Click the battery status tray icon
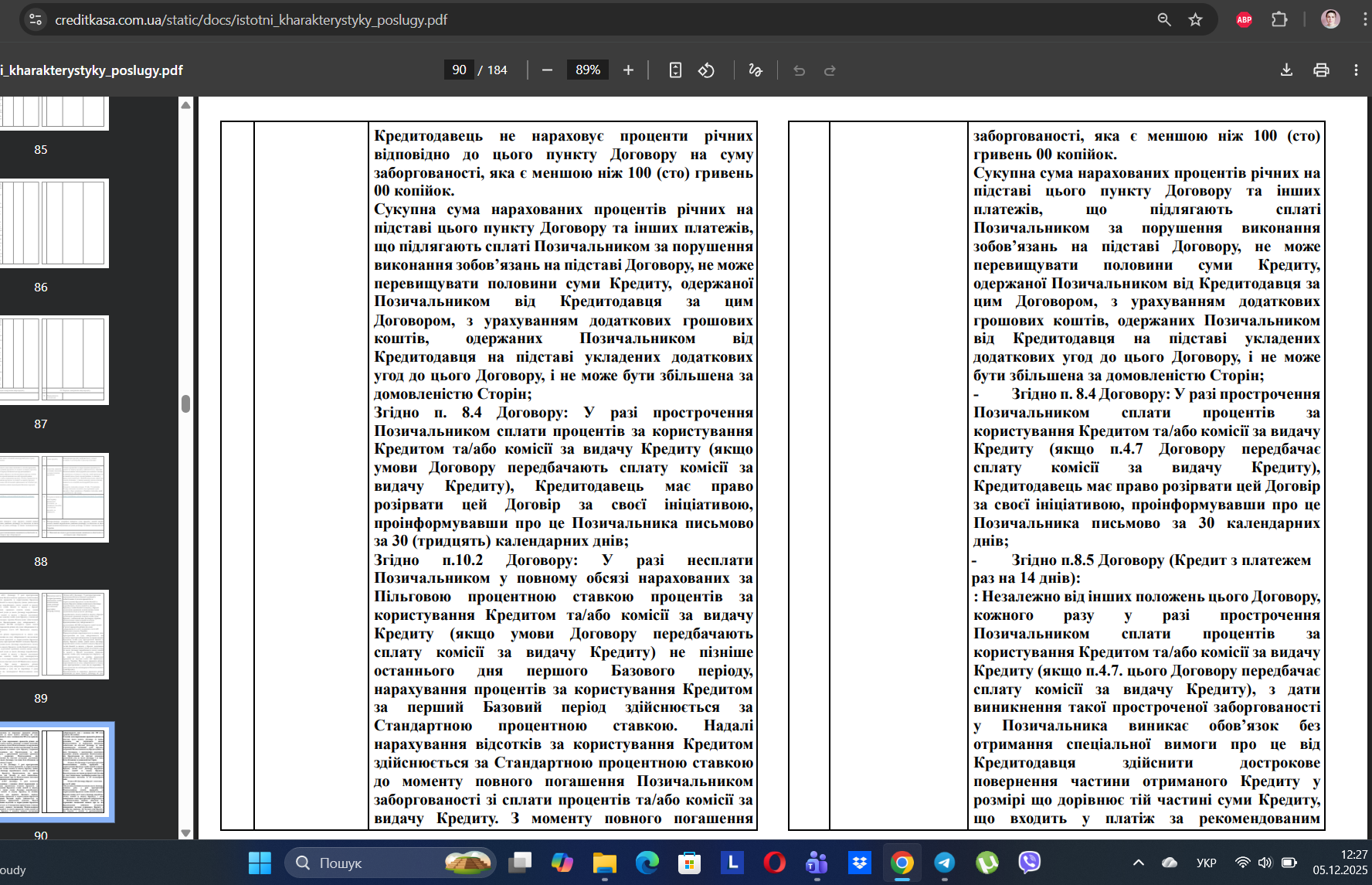The image size is (1372, 885). (x=1289, y=863)
